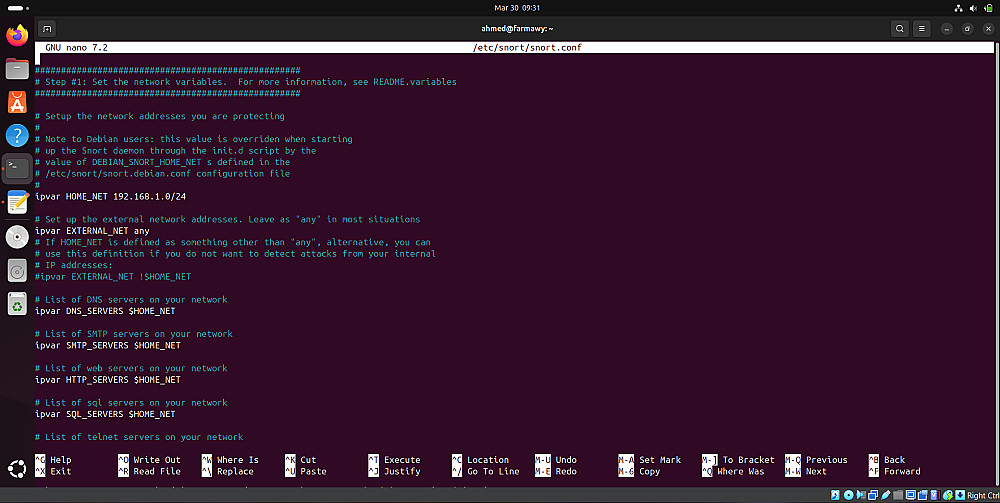
Task: Open Firefox from the Ubuntu dock
Action: (x=17, y=35)
